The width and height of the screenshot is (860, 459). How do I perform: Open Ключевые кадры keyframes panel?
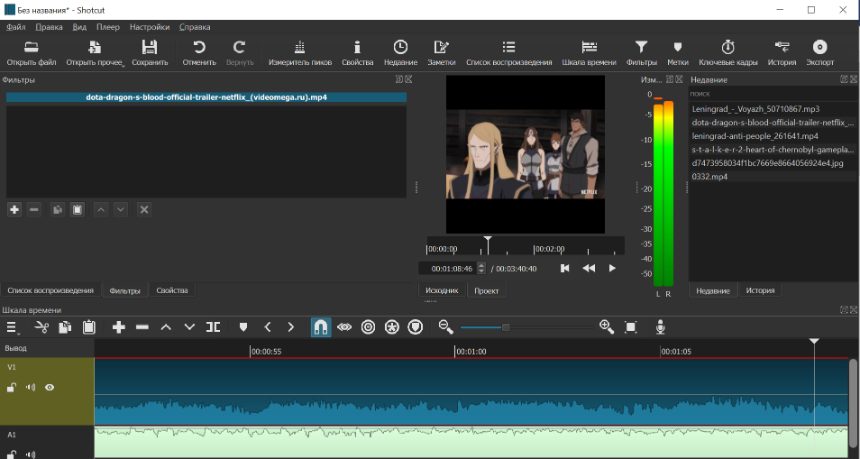(728, 53)
